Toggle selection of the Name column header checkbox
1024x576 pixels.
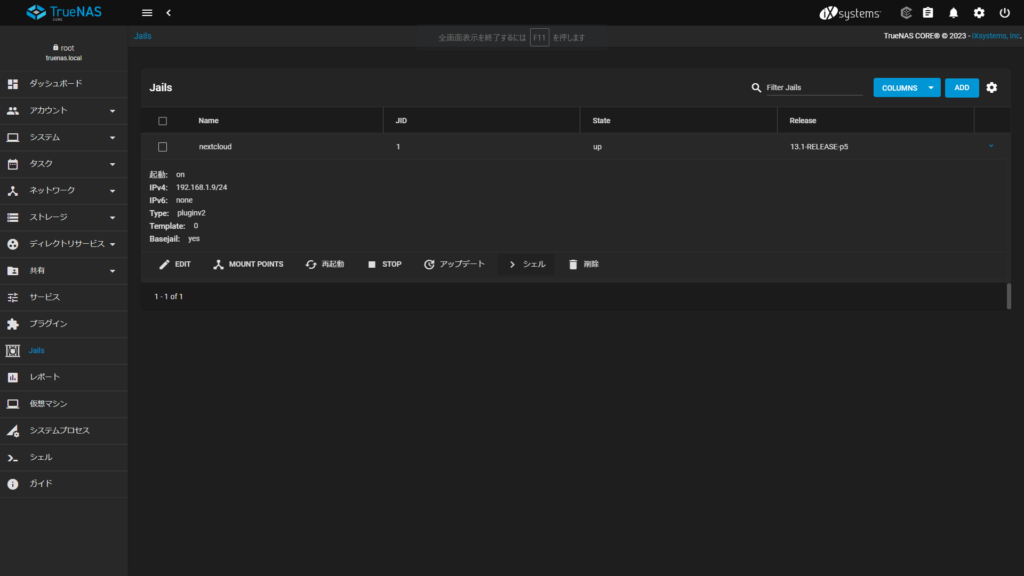[x=162, y=120]
